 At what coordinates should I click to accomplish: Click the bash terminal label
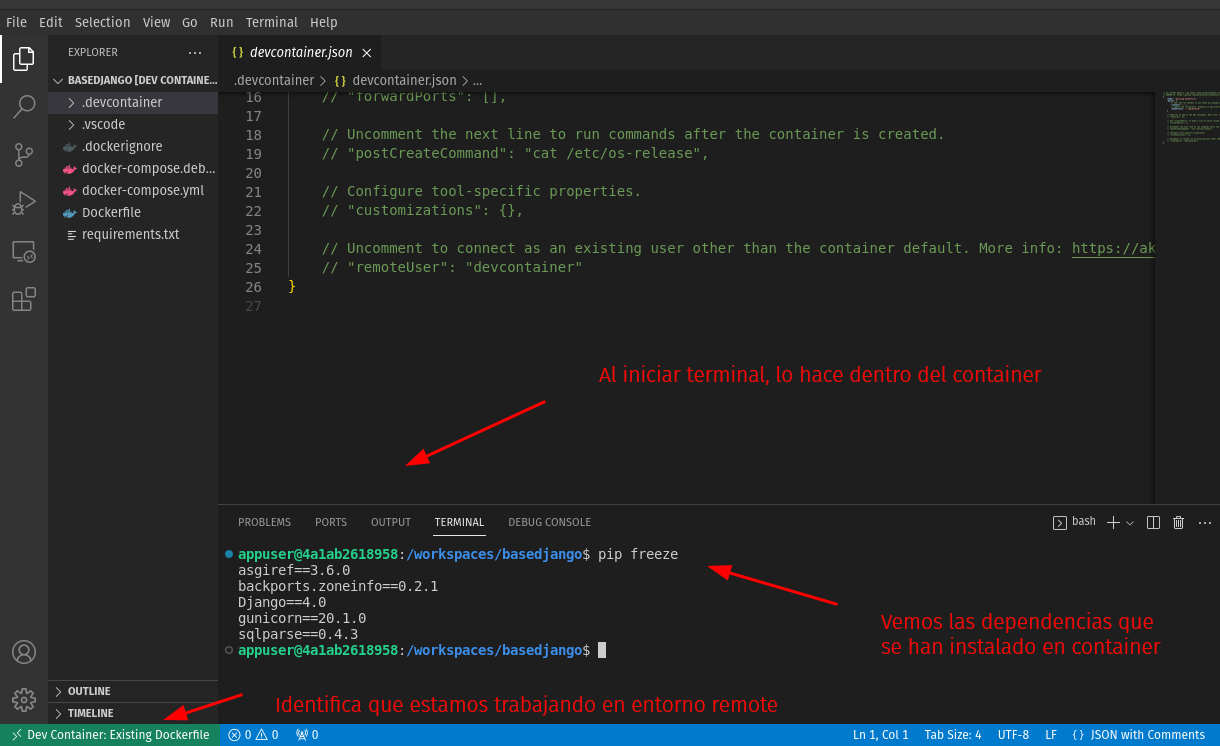pos(1075,522)
